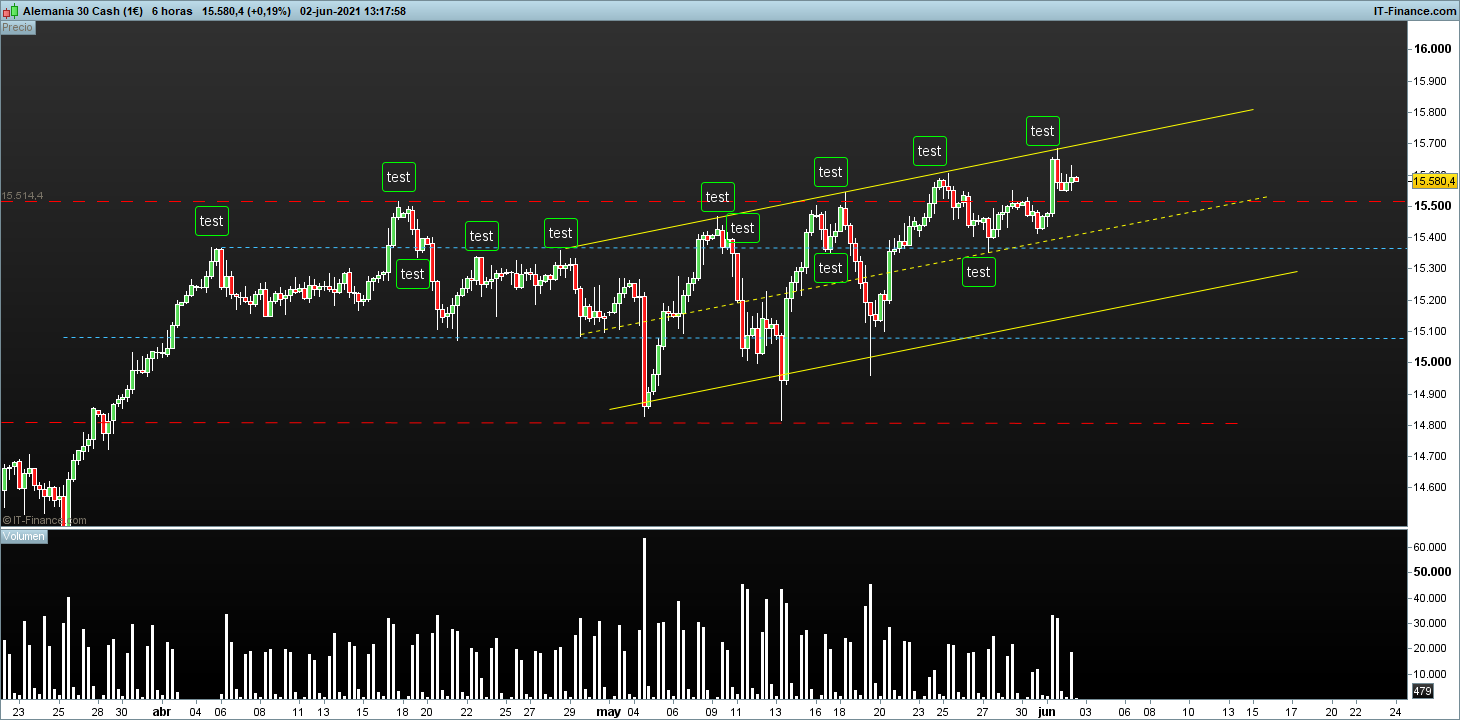Image resolution: width=1460 pixels, height=720 pixels.
Task: Click the 15.580,4 (+0,19%) quote in header
Action: click(x=247, y=10)
